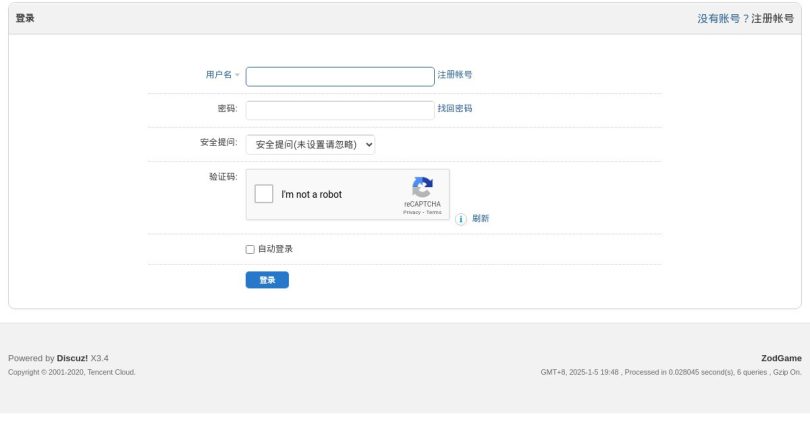Click the 找回密码 password recovery link
The height and width of the screenshot is (424, 810).
[x=455, y=108]
